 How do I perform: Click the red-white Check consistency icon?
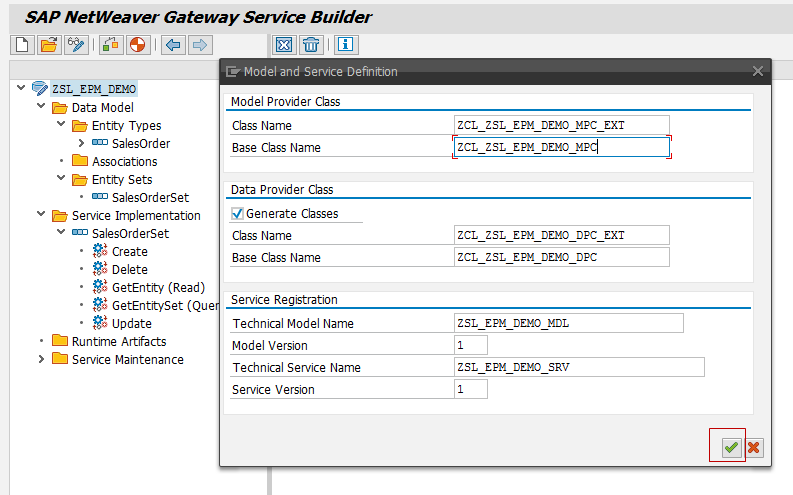137,45
